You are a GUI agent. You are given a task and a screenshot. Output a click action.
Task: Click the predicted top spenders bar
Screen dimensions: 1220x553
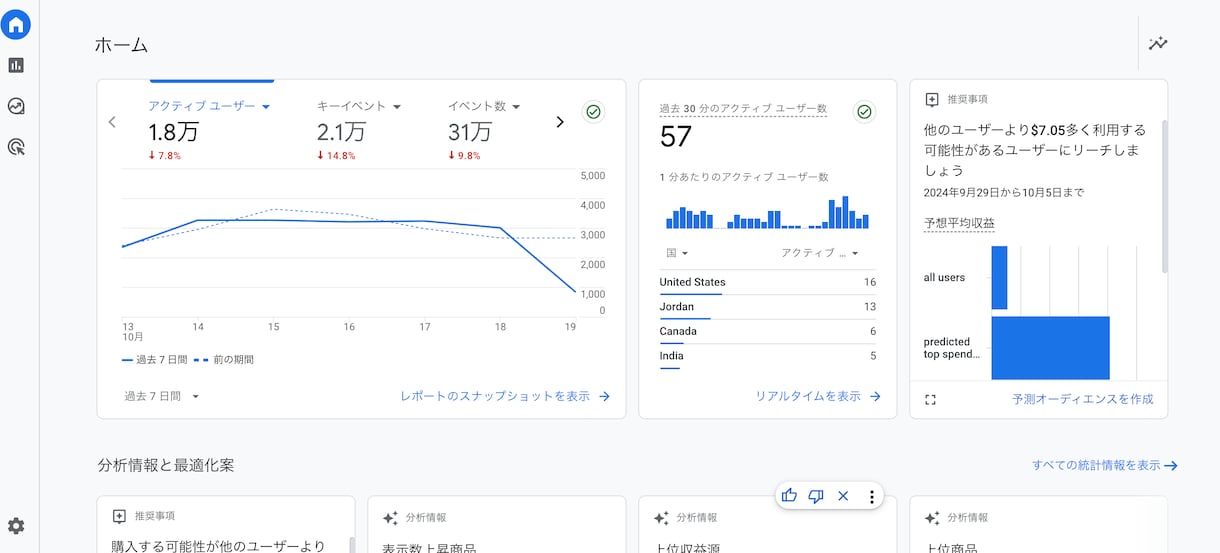click(x=1051, y=348)
